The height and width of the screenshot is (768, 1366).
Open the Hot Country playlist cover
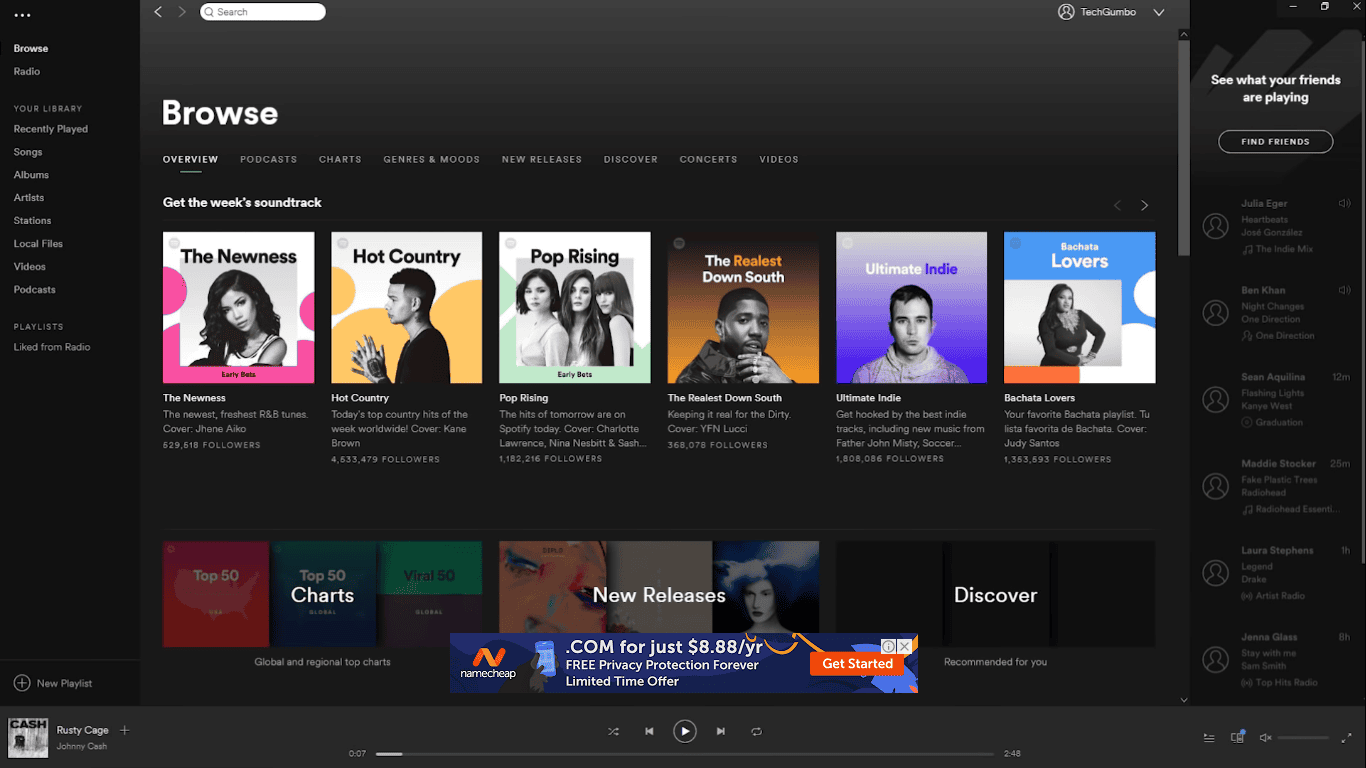coord(407,307)
